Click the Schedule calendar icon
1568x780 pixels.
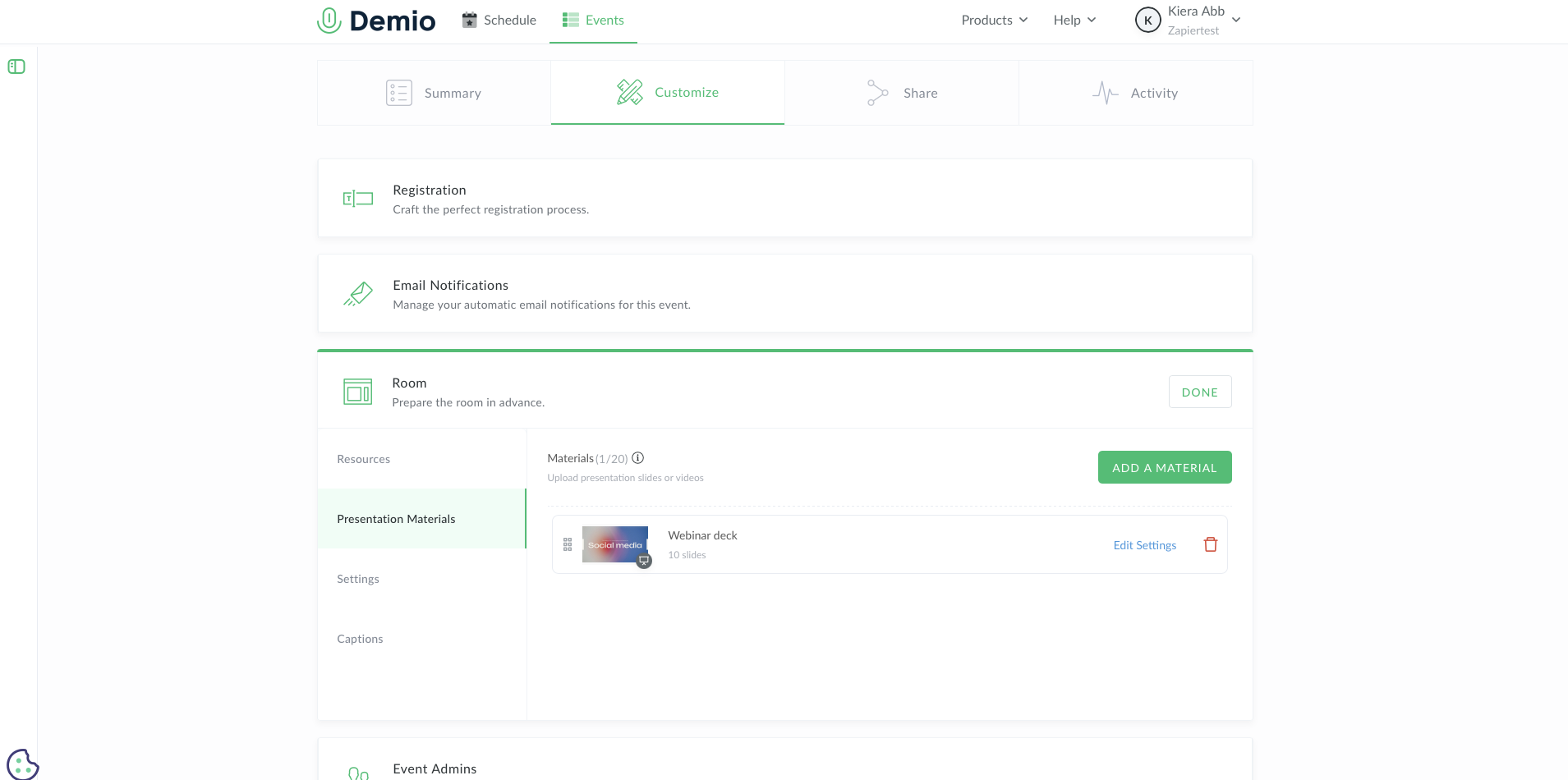pos(470,20)
